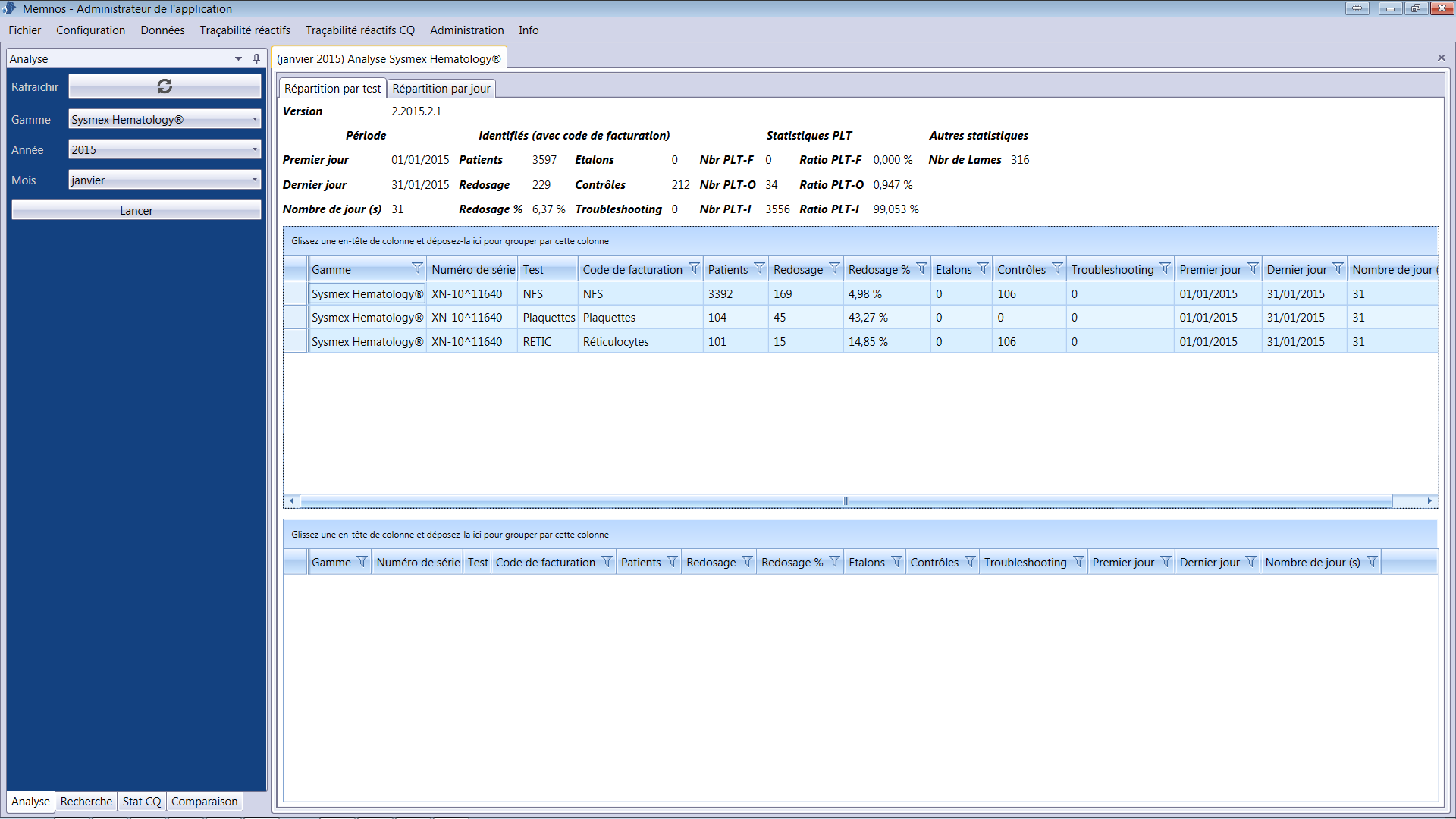
Task: Filter the Redosage % column in upper table
Action: click(x=921, y=268)
